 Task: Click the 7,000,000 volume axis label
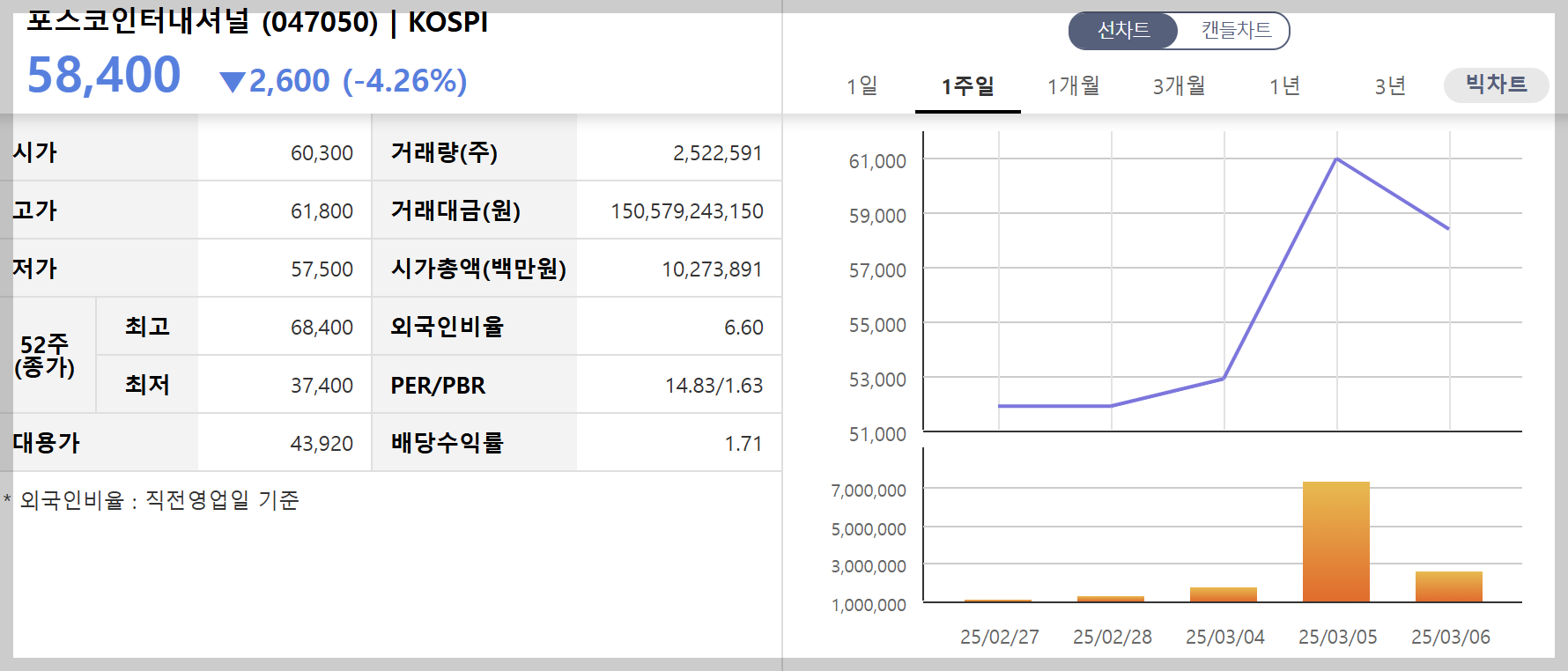click(x=869, y=490)
